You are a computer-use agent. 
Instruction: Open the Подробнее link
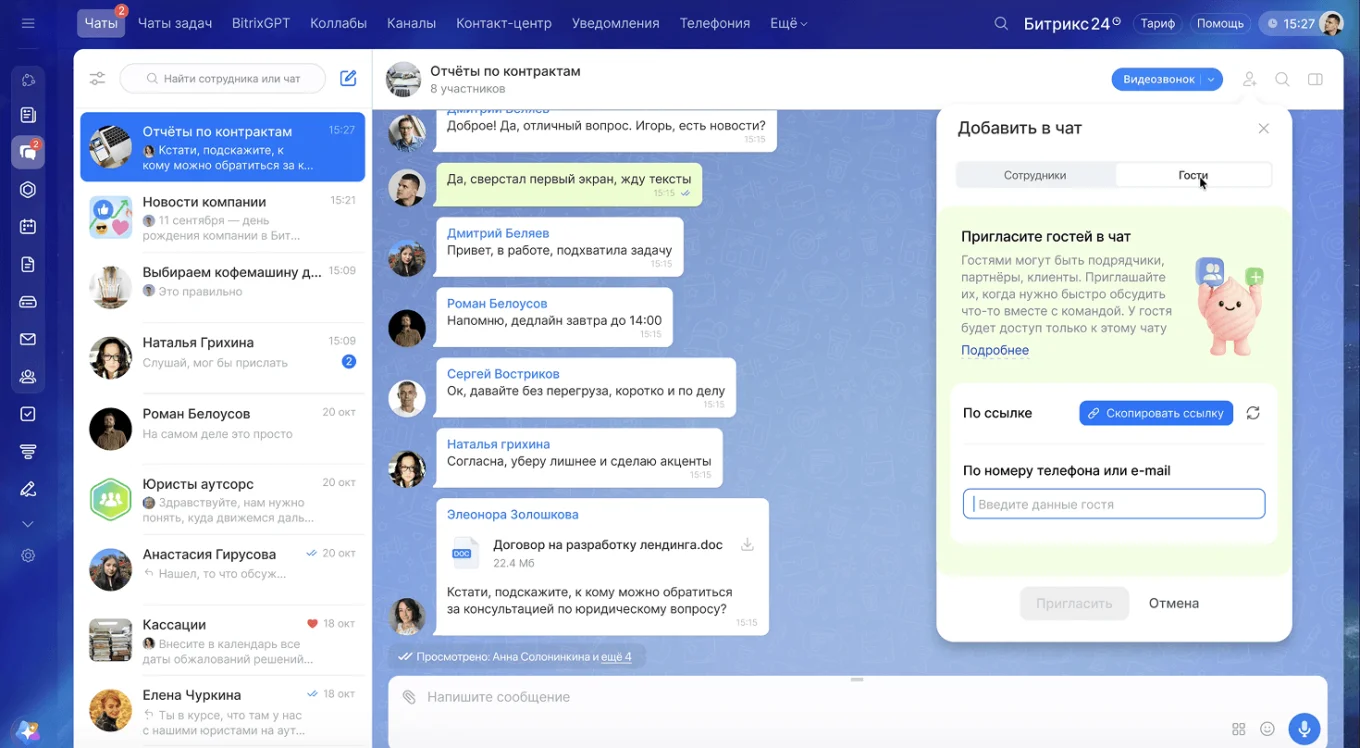pyautogui.click(x=995, y=350)
